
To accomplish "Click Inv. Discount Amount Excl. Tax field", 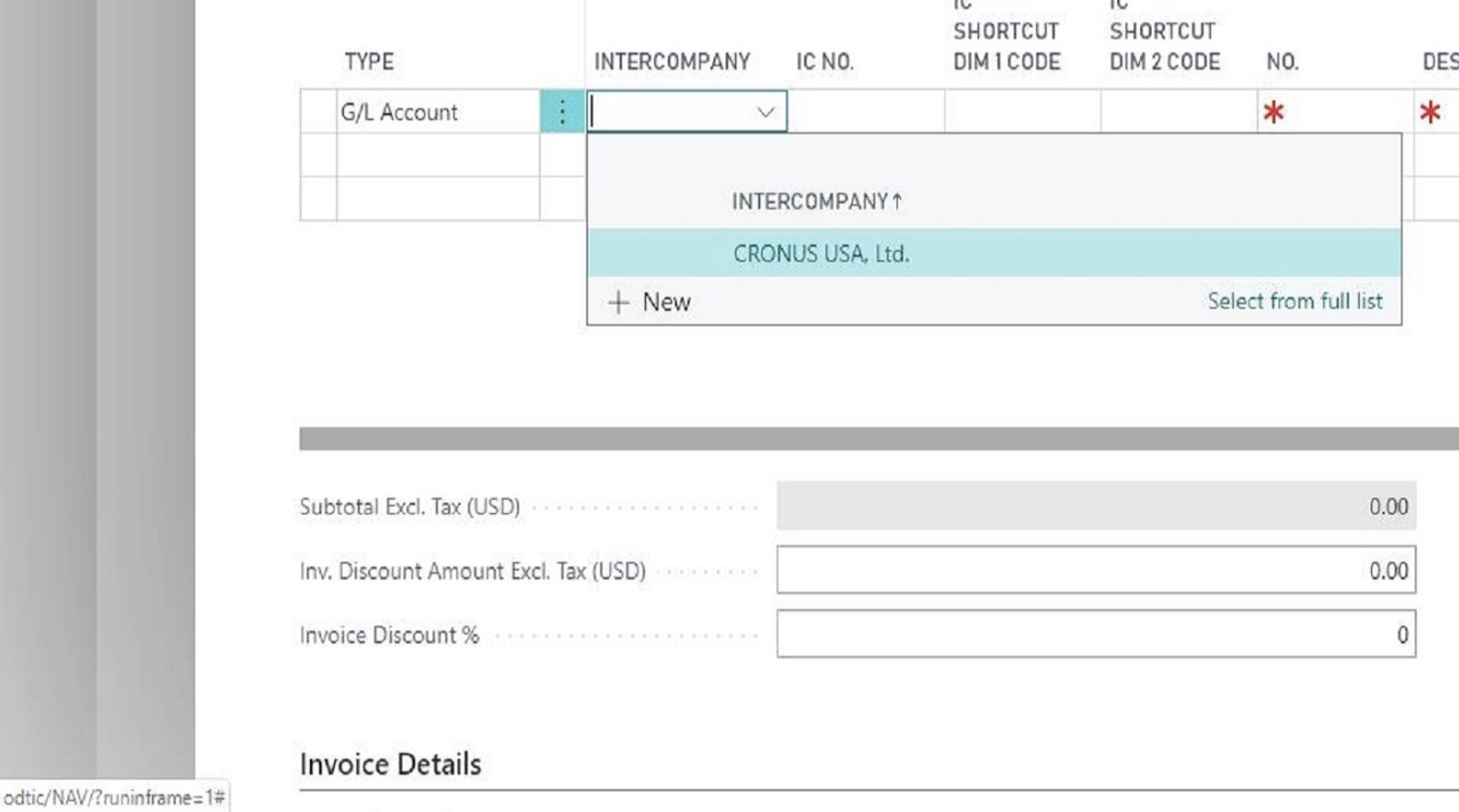I will (1095, 570).
